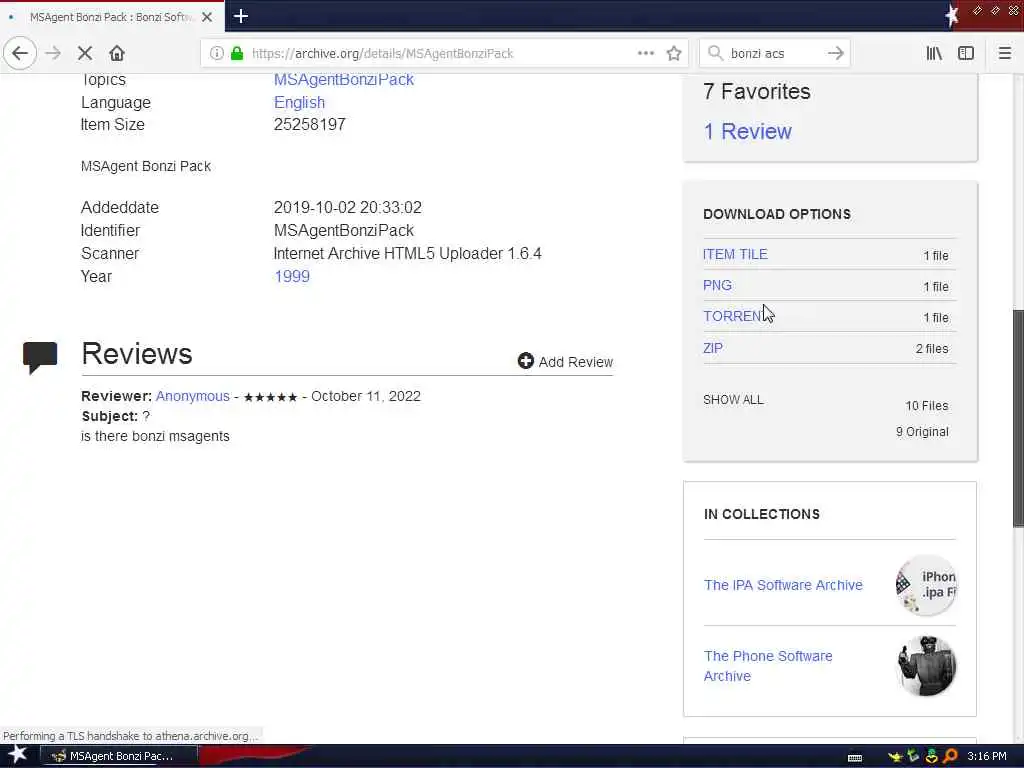The image size is (1024, 768).
Task: Click the review text is there bonzi msagents
Action: click(x=155, y=436)
